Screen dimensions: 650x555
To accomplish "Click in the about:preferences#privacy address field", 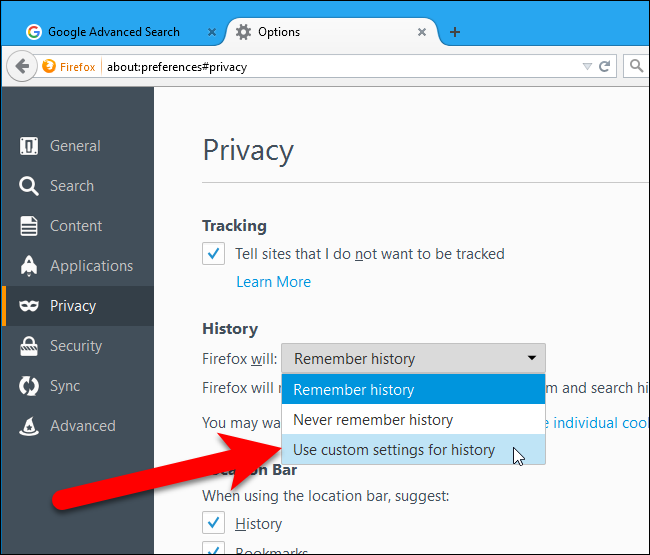I will (340, 66).
